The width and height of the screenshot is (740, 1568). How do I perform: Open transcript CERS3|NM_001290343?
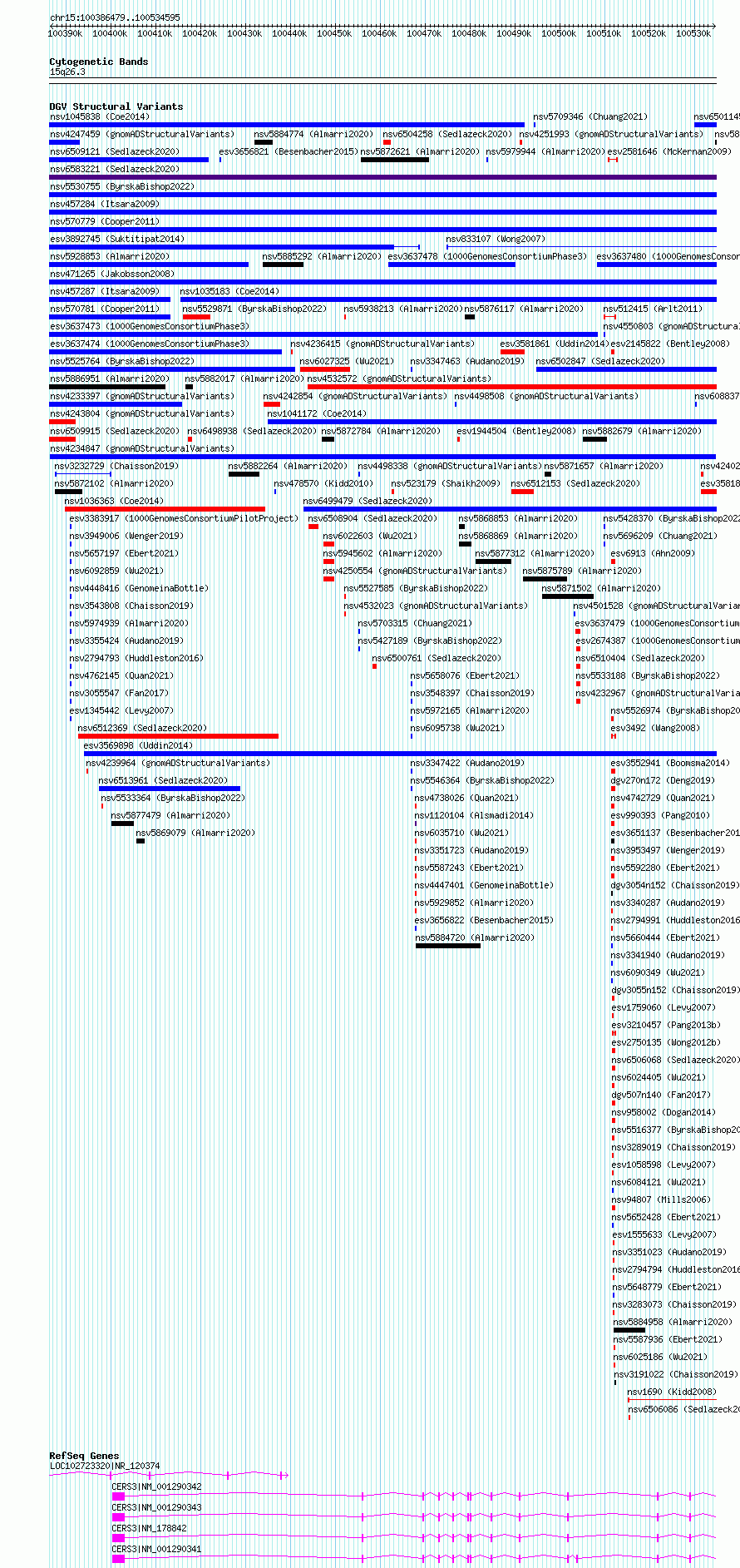156,1507
